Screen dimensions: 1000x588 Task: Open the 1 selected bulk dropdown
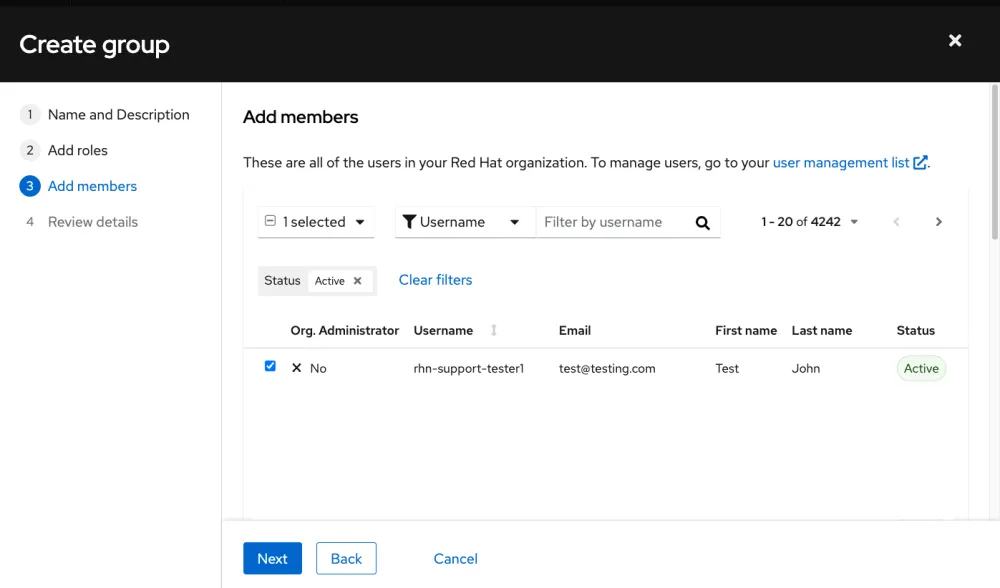point(359,222)
